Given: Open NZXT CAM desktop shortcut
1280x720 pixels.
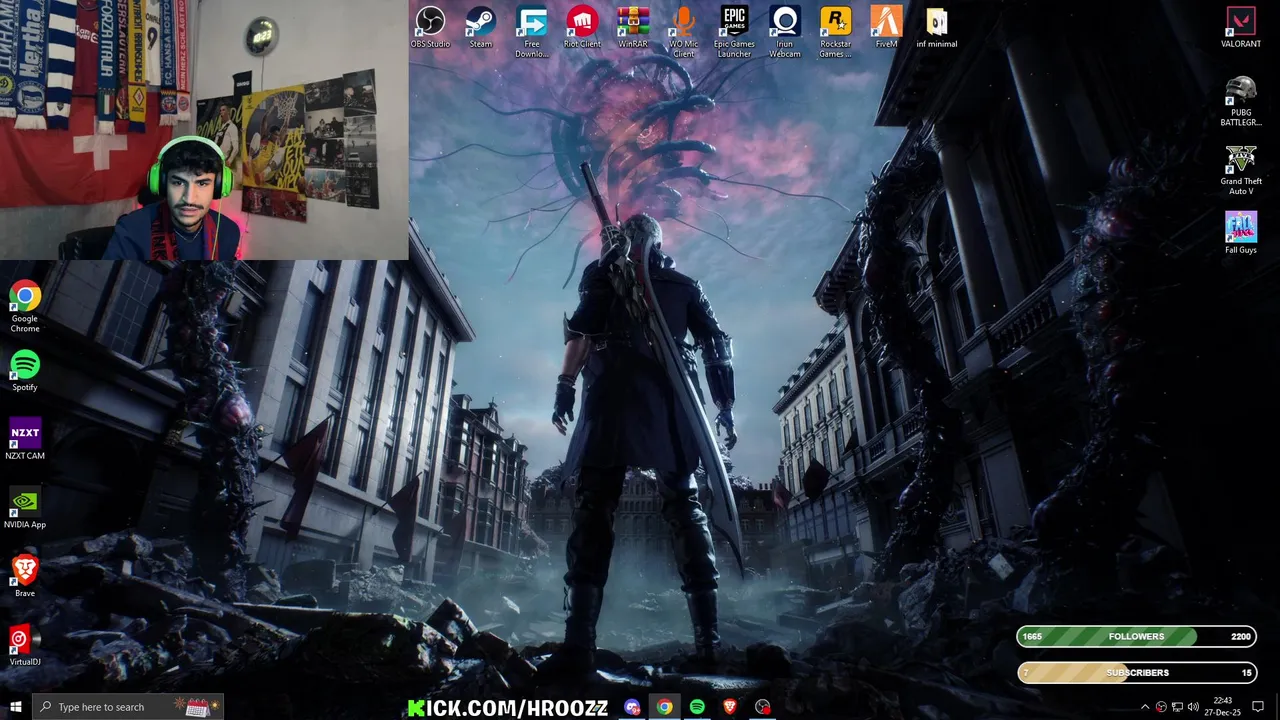Looking at the screenshot, I should pos(25,440).
